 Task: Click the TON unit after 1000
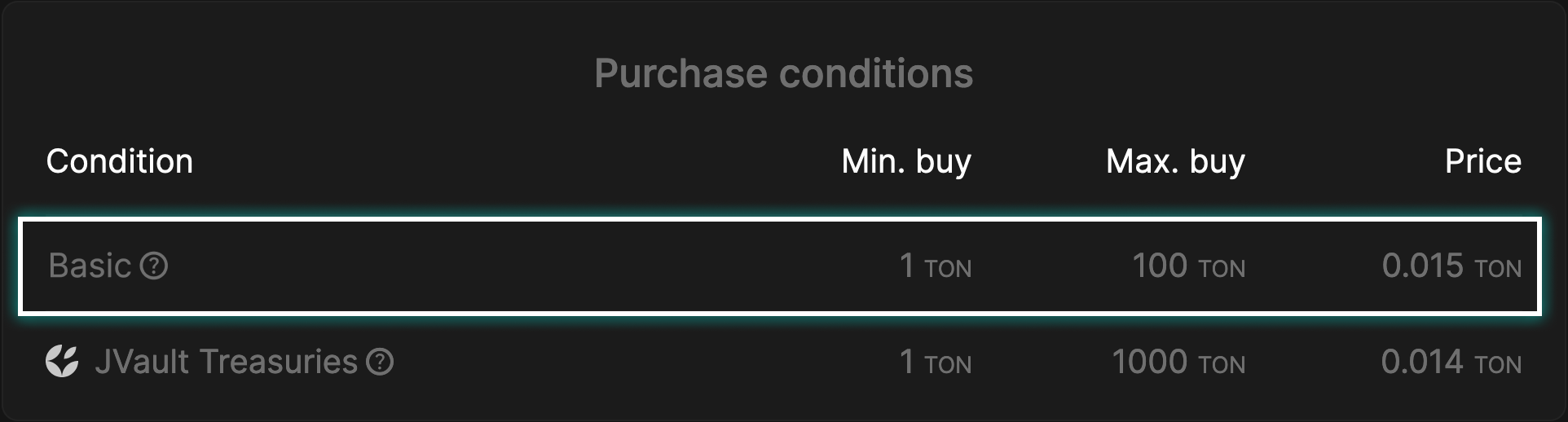point(1222,365)
